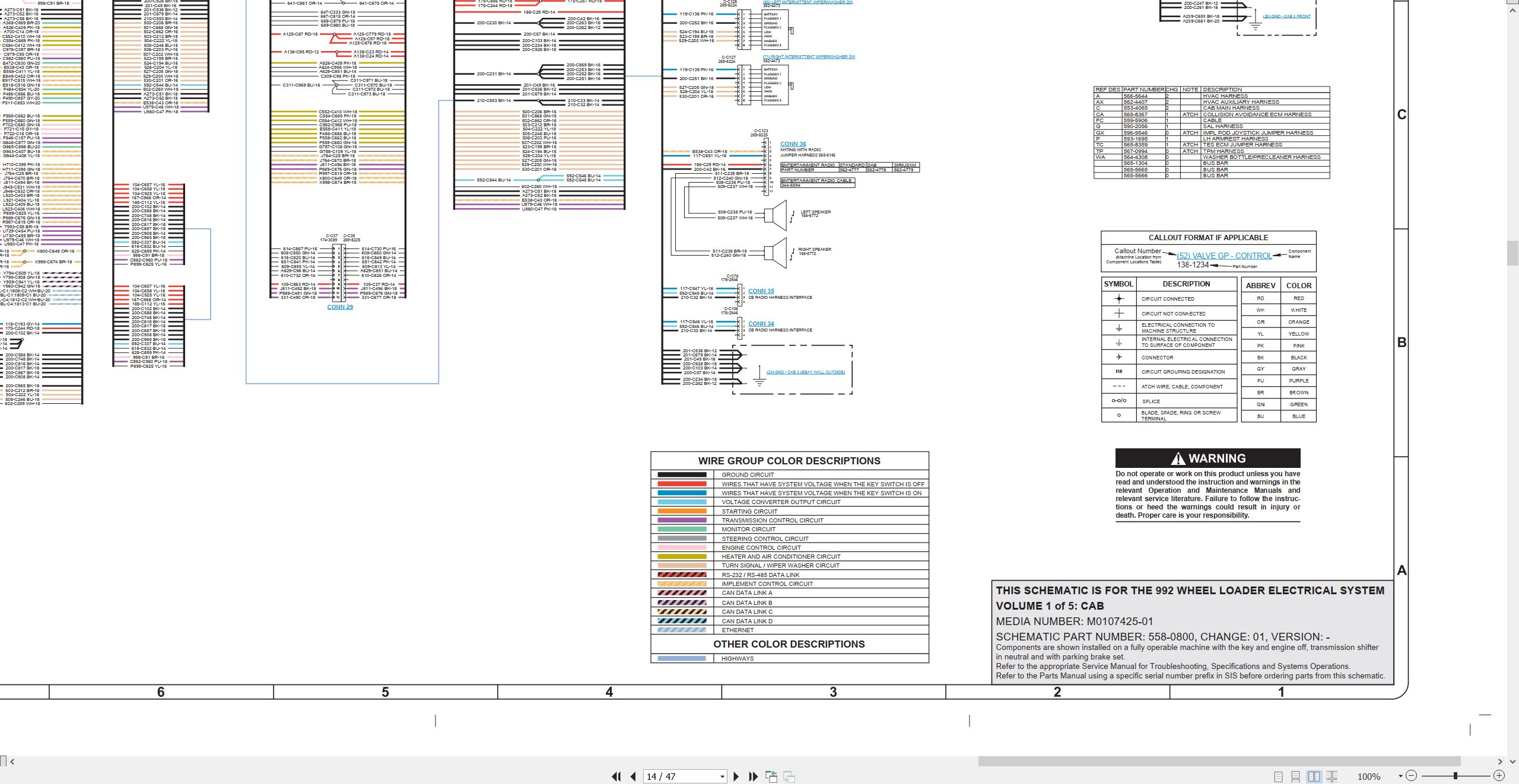Select two-page side-by-side view
1519x784 pixels.
coord(1314,776)
